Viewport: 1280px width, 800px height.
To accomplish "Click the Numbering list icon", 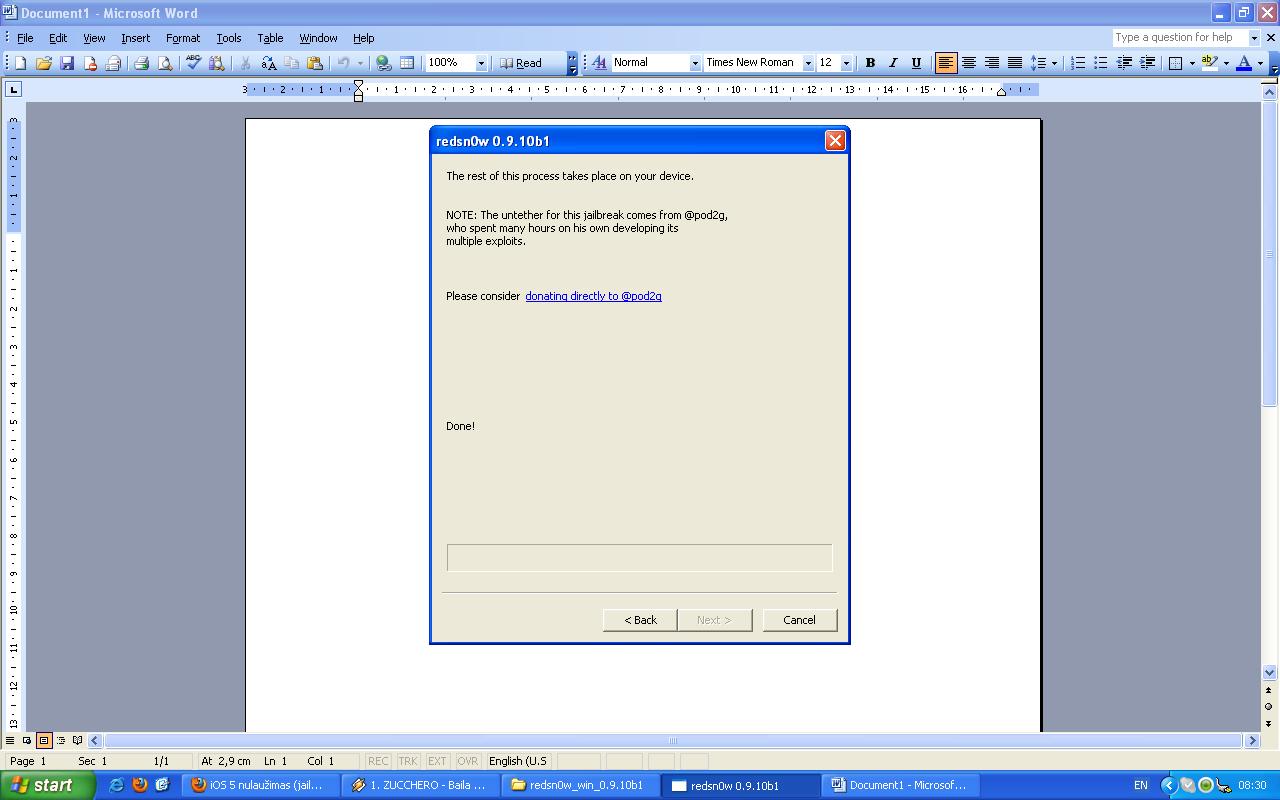I will pos(1078,63).
